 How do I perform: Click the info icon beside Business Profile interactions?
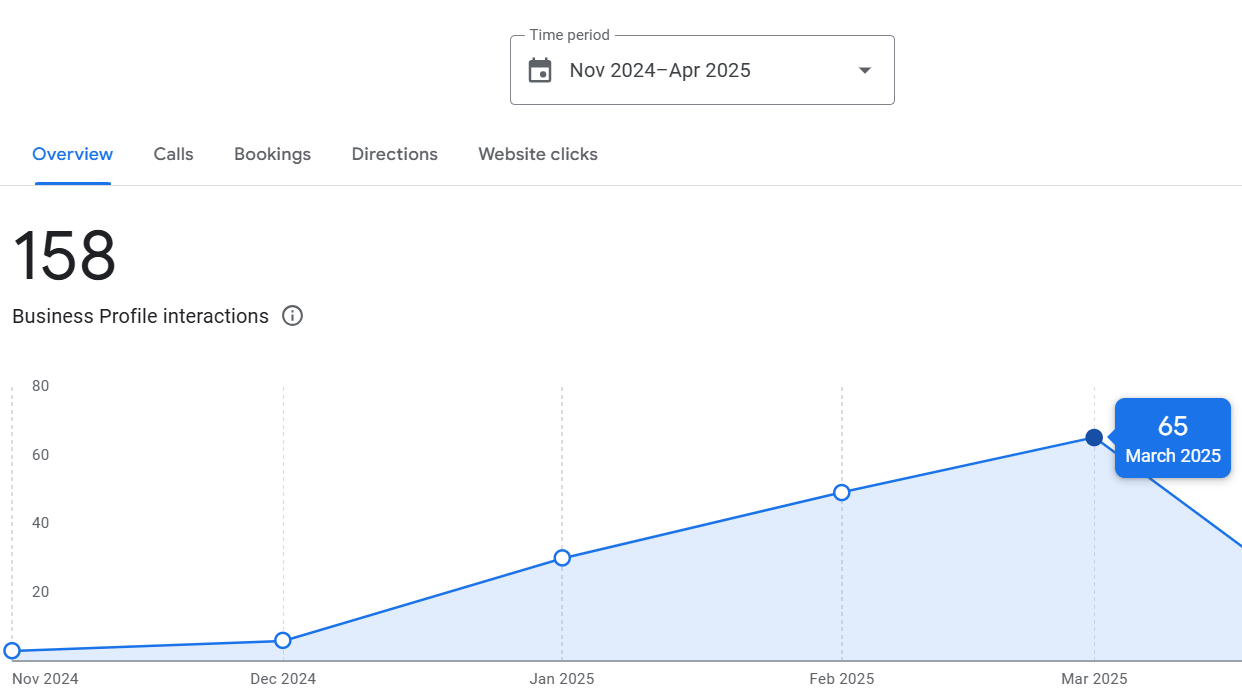tap(292, 316)
